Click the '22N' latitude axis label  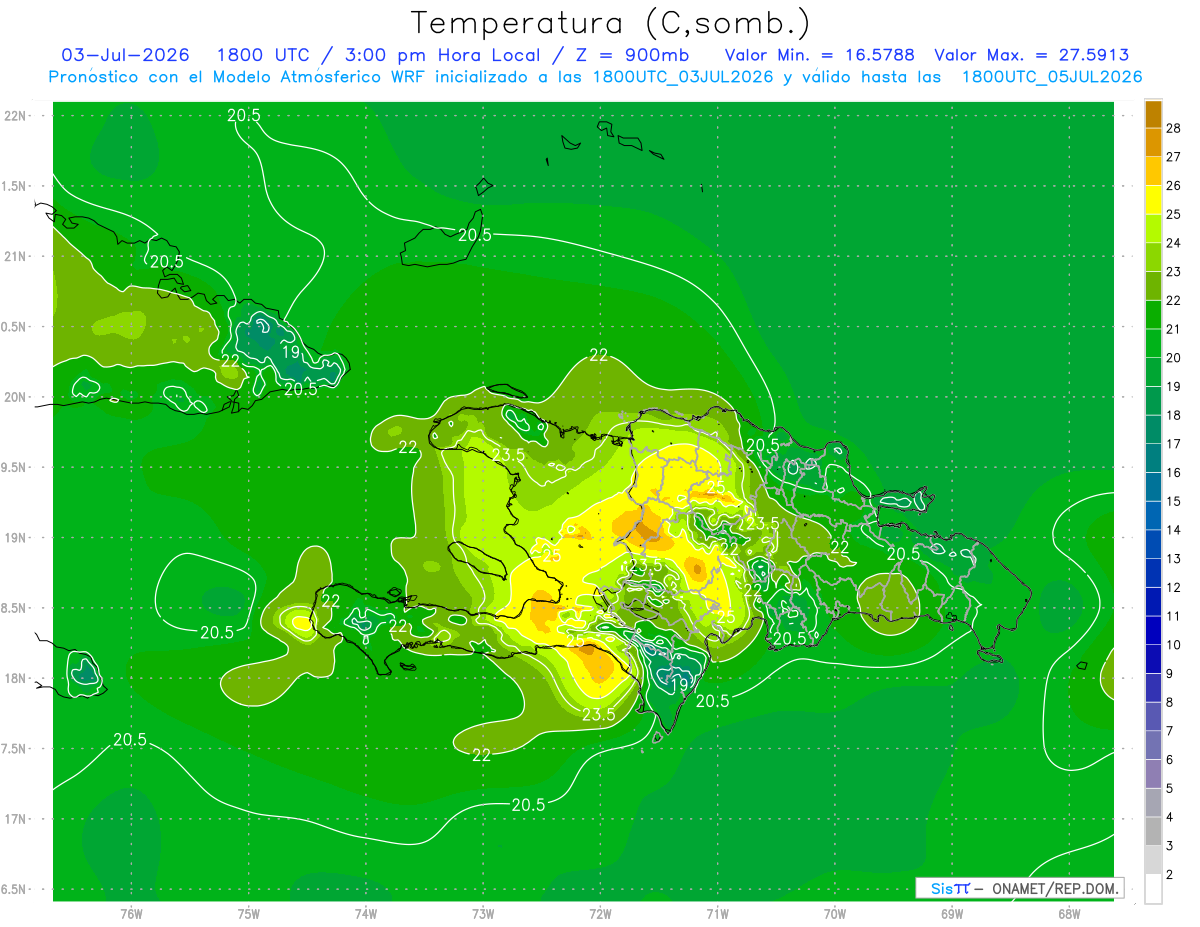[16, 116]
